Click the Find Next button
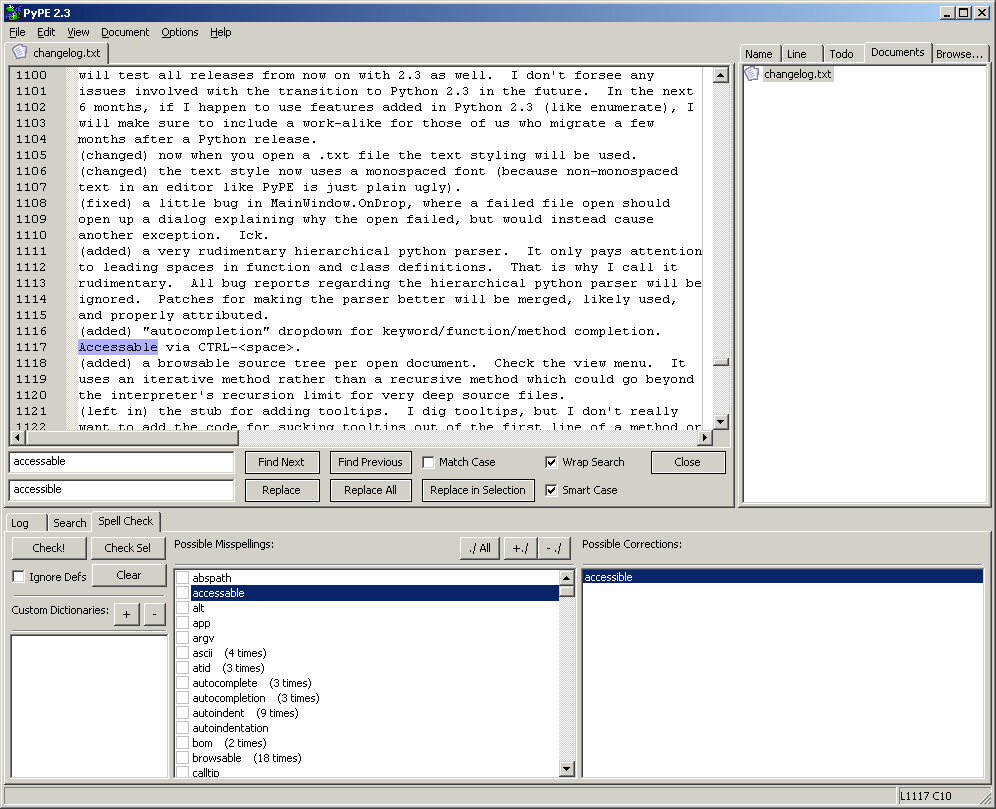 pos(281,462)
